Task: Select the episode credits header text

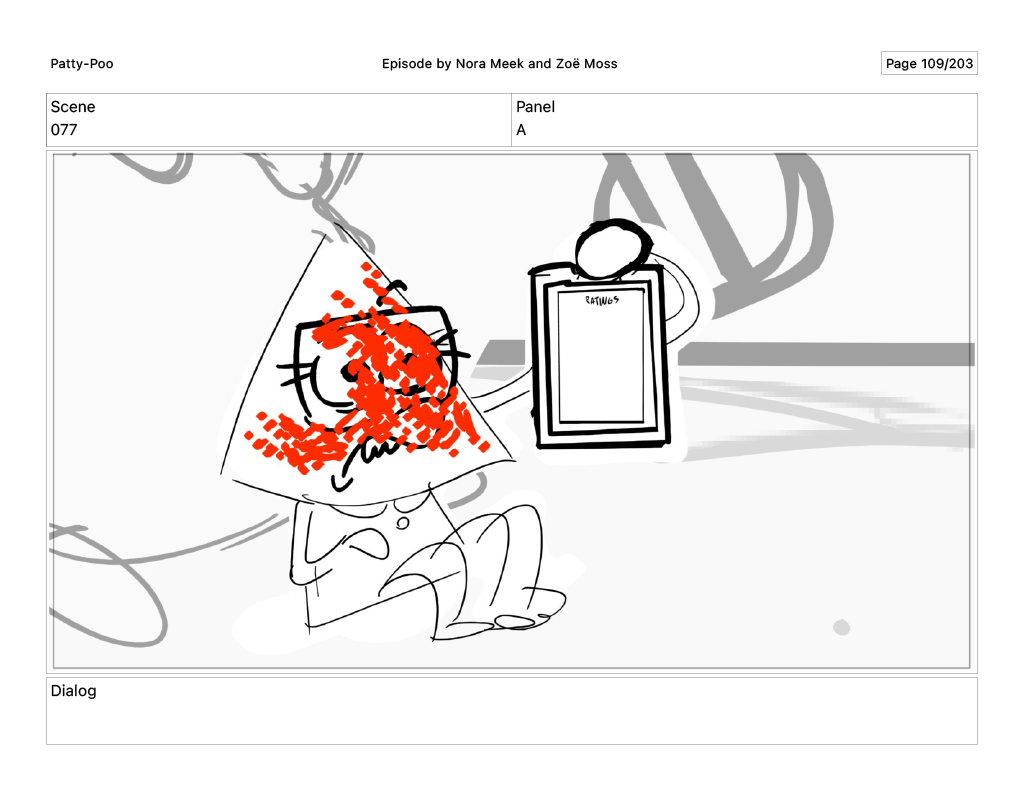Action: point(499,64)
